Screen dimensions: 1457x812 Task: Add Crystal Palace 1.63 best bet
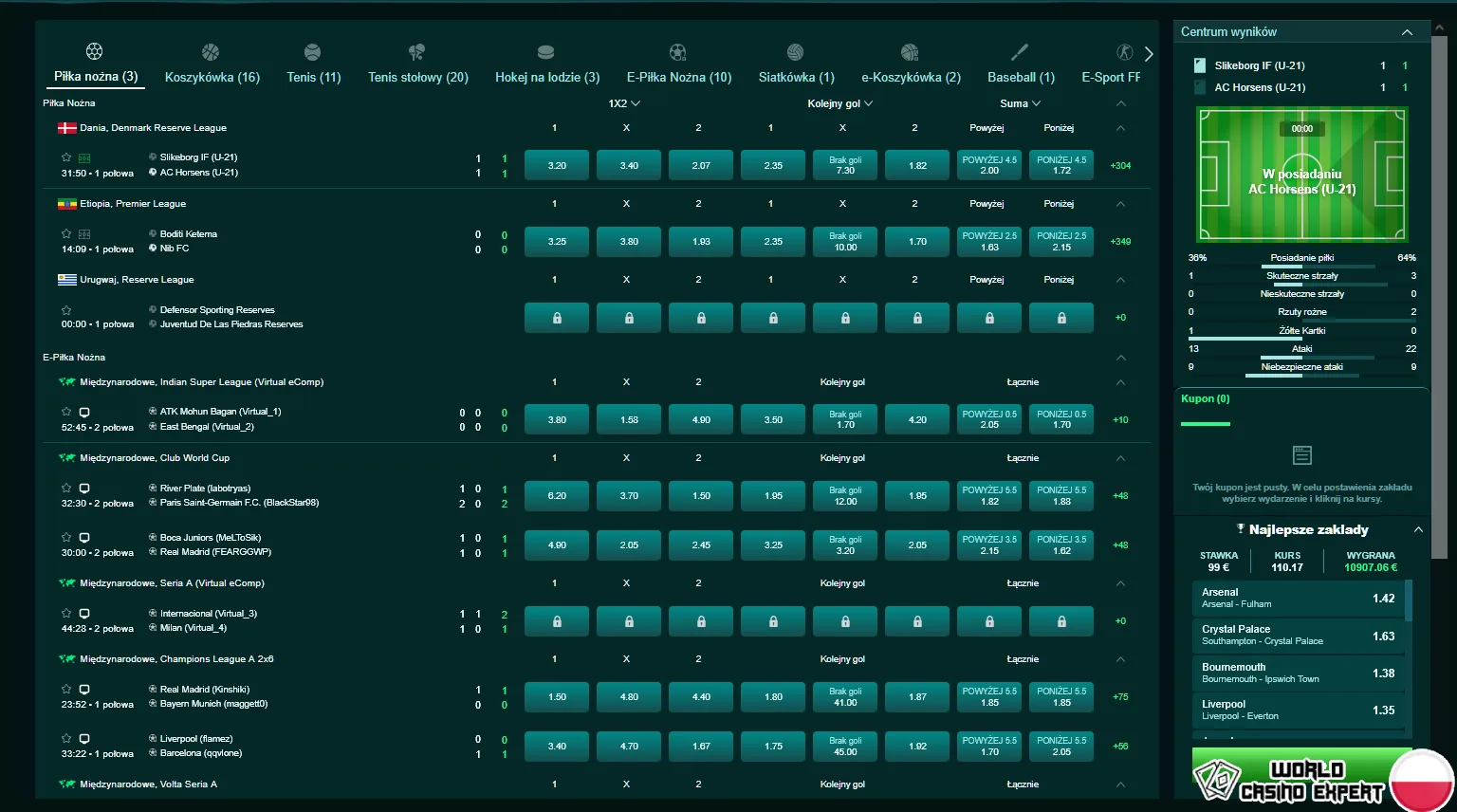pyautogui.click(x=1298, y=635)
